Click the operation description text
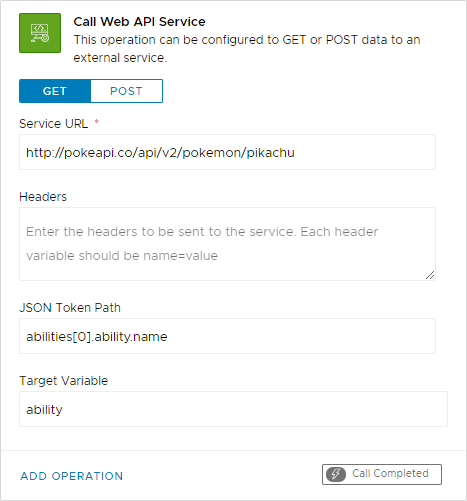467x501 pixels. pos(247,49)
